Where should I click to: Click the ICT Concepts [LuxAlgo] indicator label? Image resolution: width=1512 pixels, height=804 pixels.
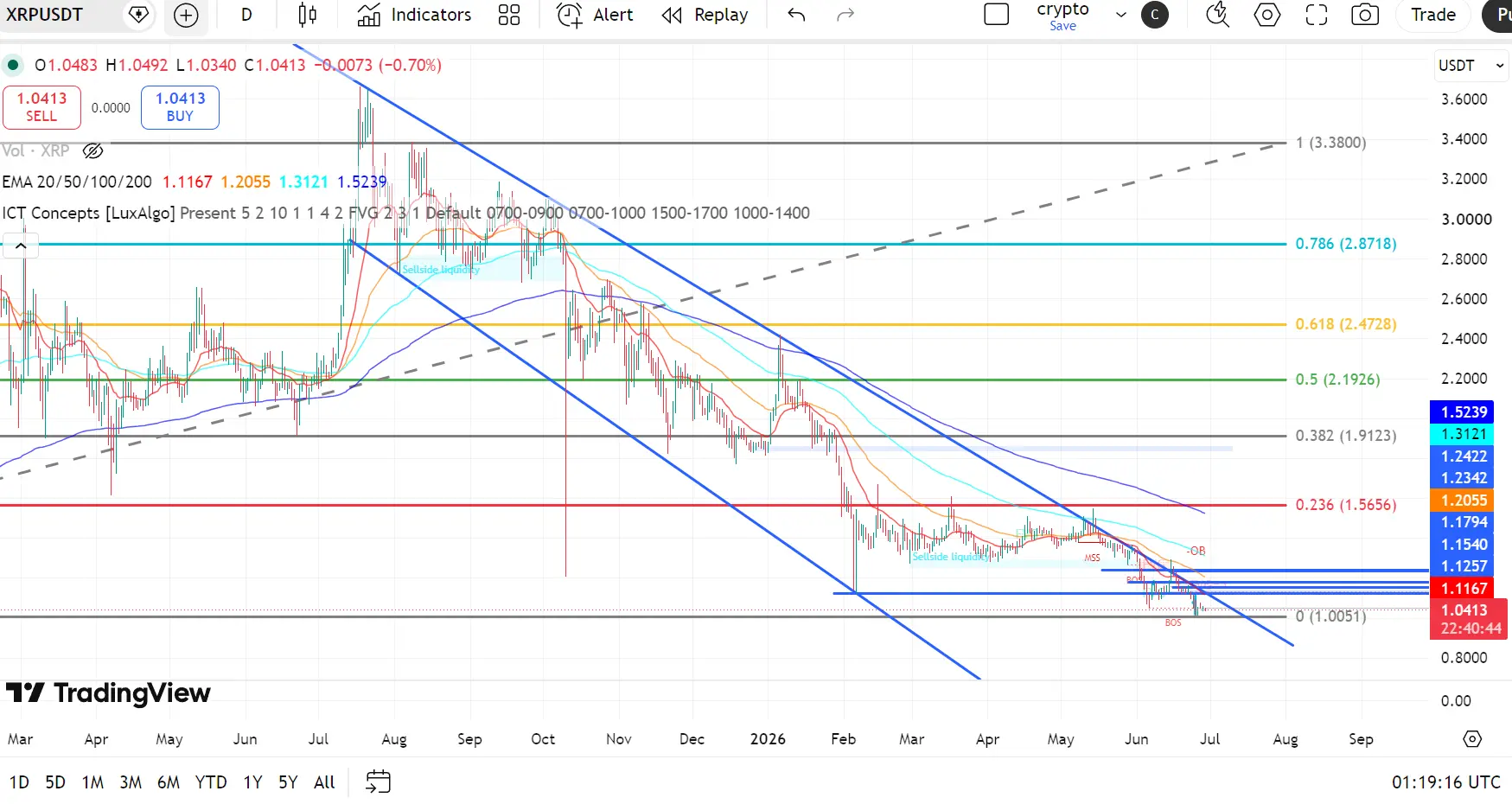[88, 213]
